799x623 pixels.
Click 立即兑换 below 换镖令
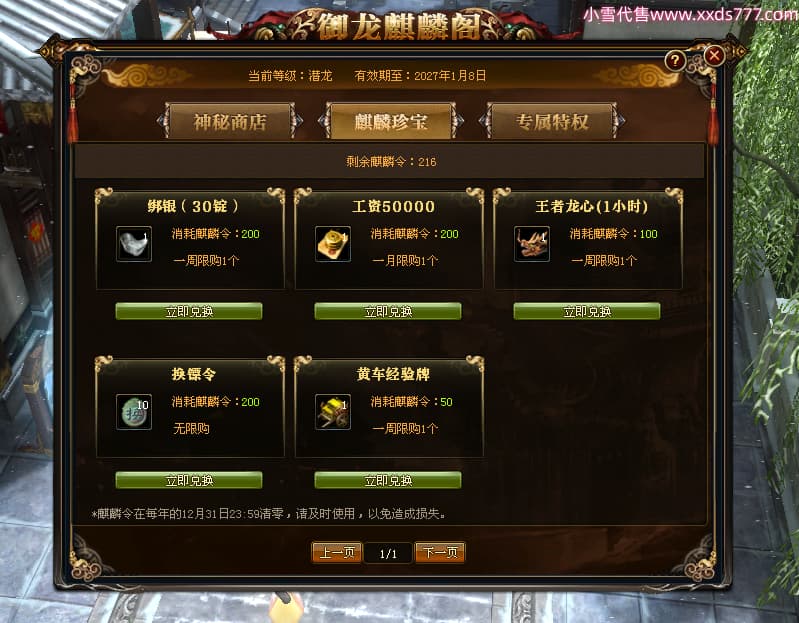(x=189, y=480)
